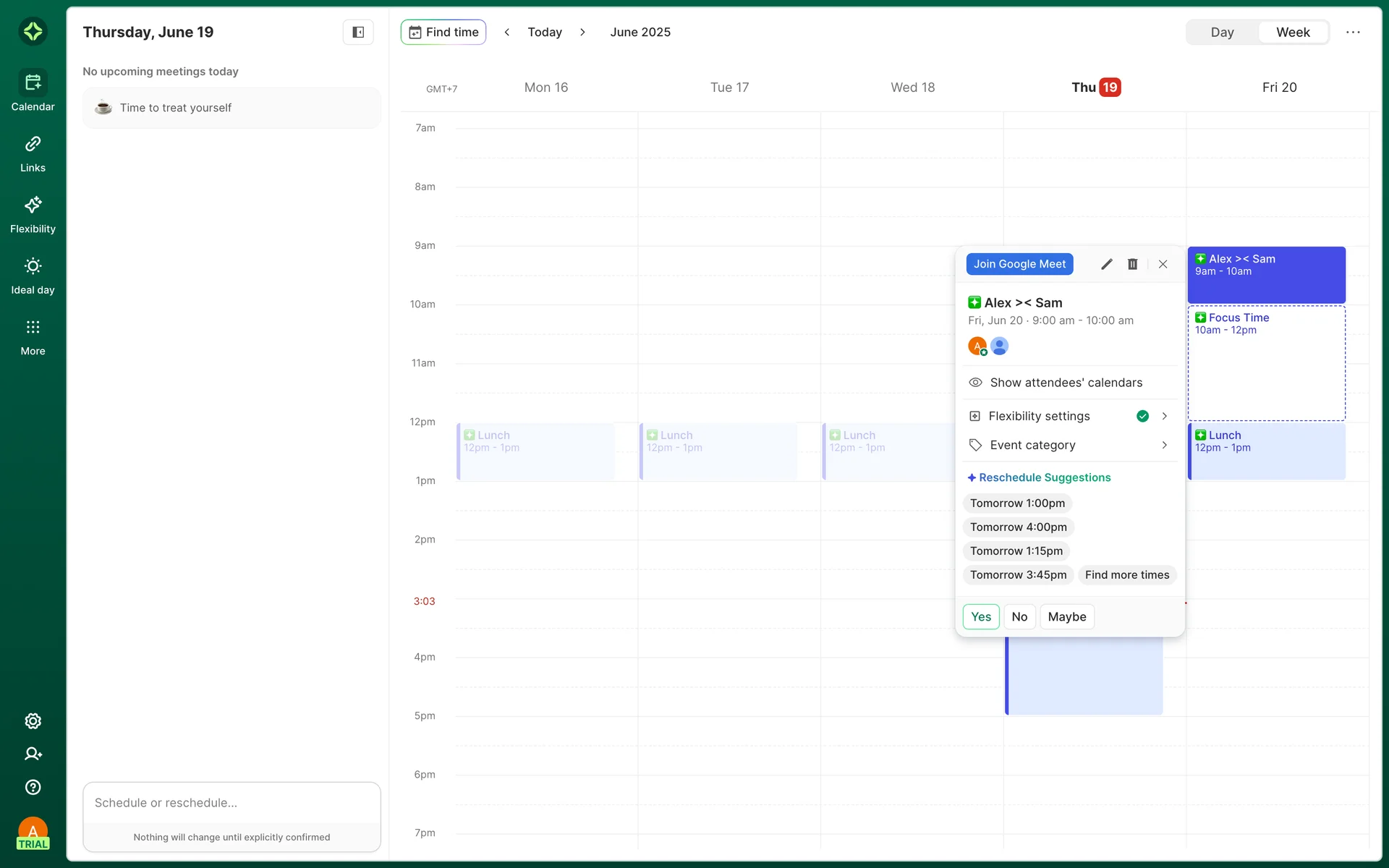Open the Links sidebar section
Image resolution: width=1389 pixels, height=868 pixels.
coord(33,153)
